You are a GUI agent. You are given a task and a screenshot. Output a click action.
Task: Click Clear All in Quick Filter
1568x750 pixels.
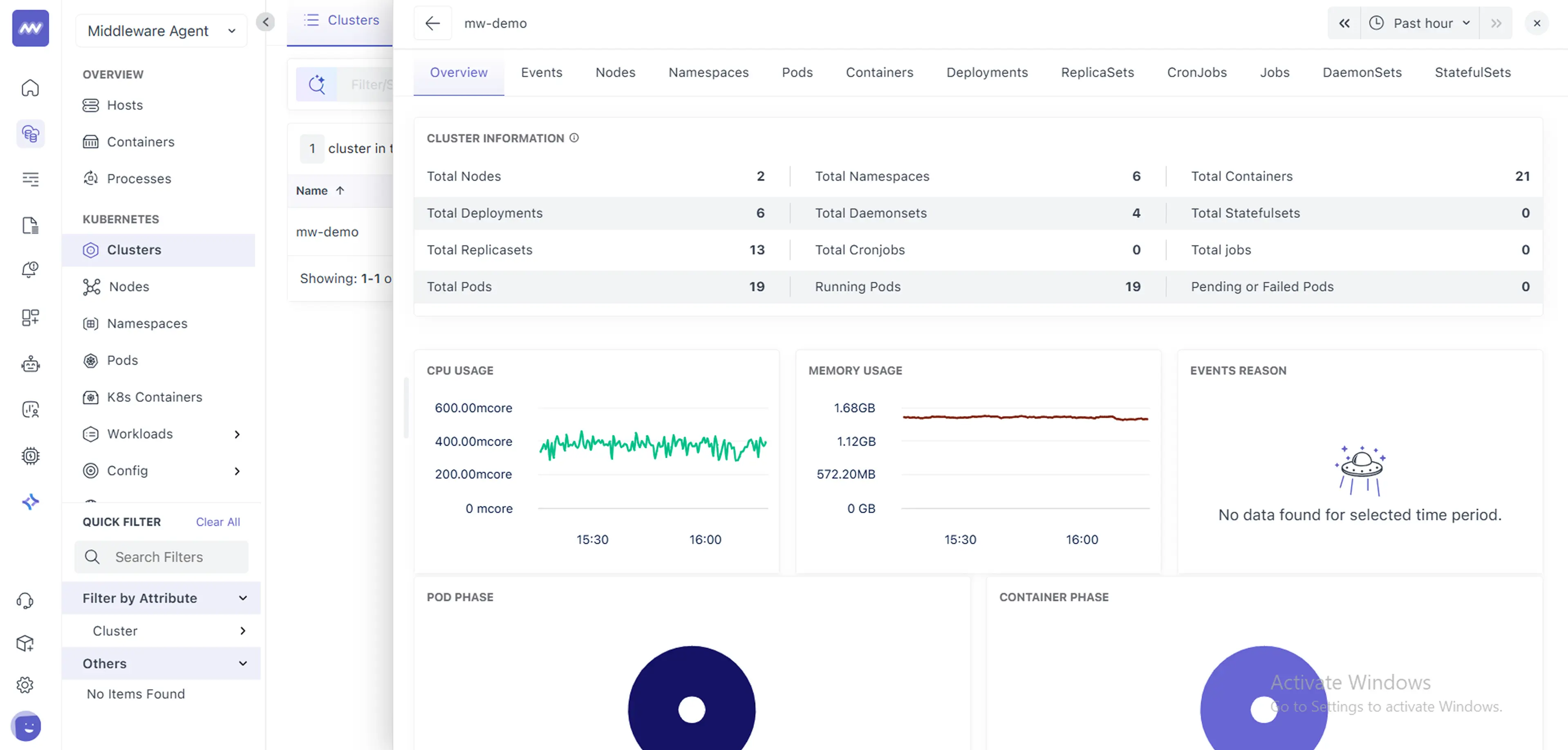[217, 522]
